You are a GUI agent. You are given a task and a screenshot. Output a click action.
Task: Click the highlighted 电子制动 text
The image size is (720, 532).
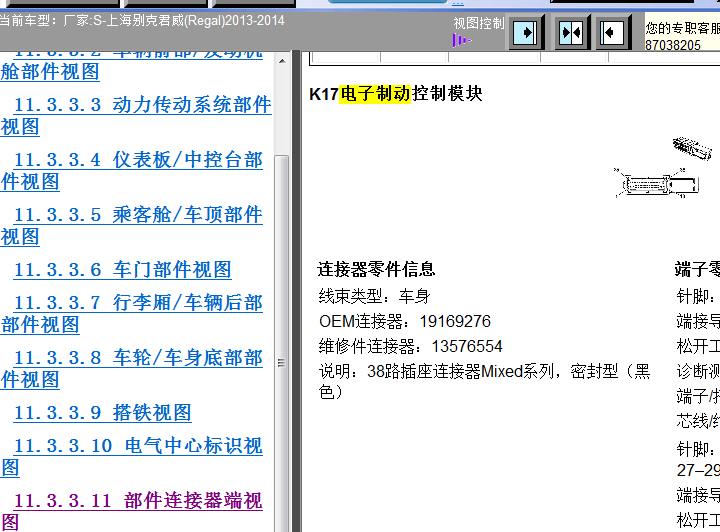click(375, 94)
